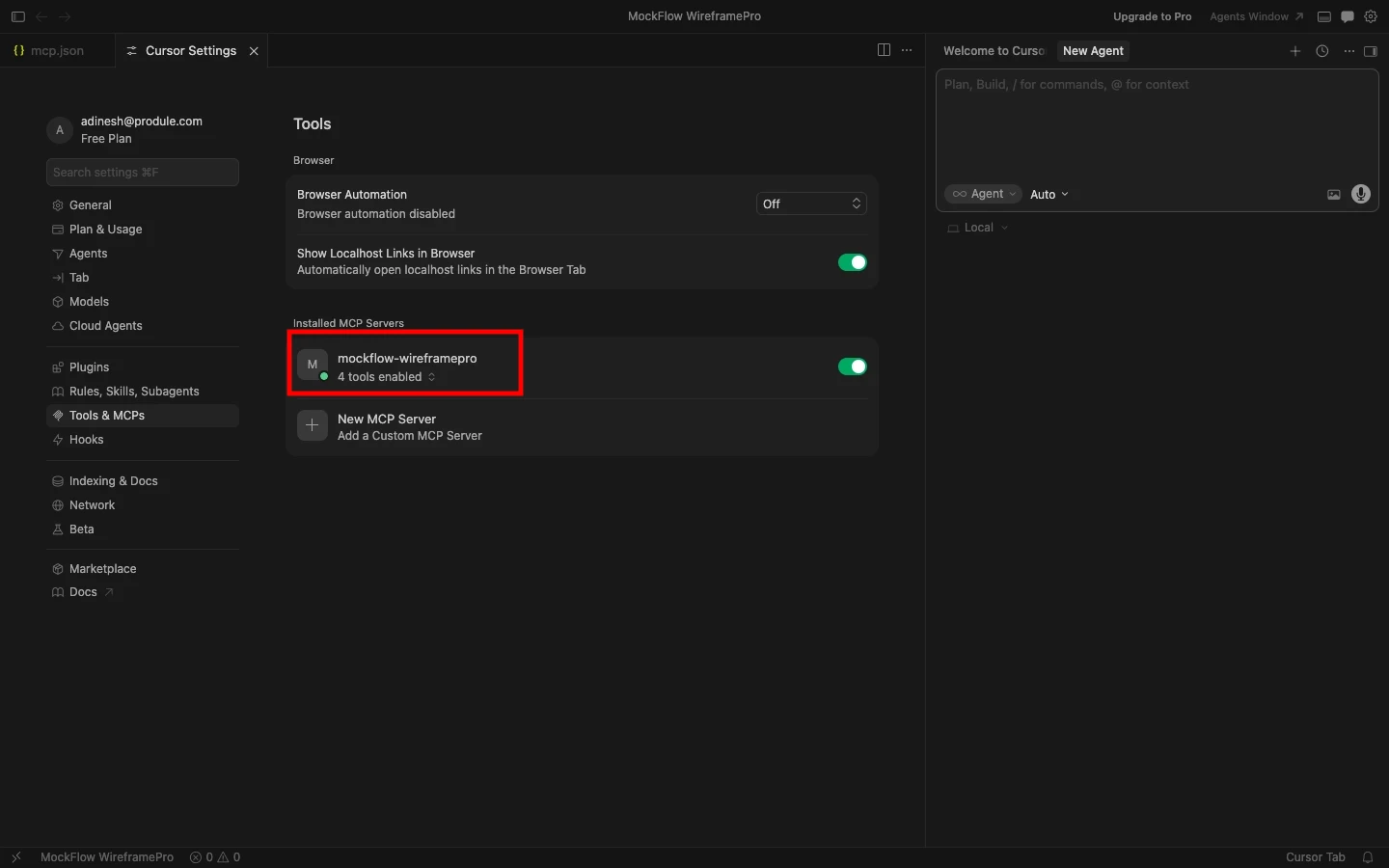Open the editor more actions ellipsis
The width and height of the screenshot is (1389, 868).
tap(907, 50)
